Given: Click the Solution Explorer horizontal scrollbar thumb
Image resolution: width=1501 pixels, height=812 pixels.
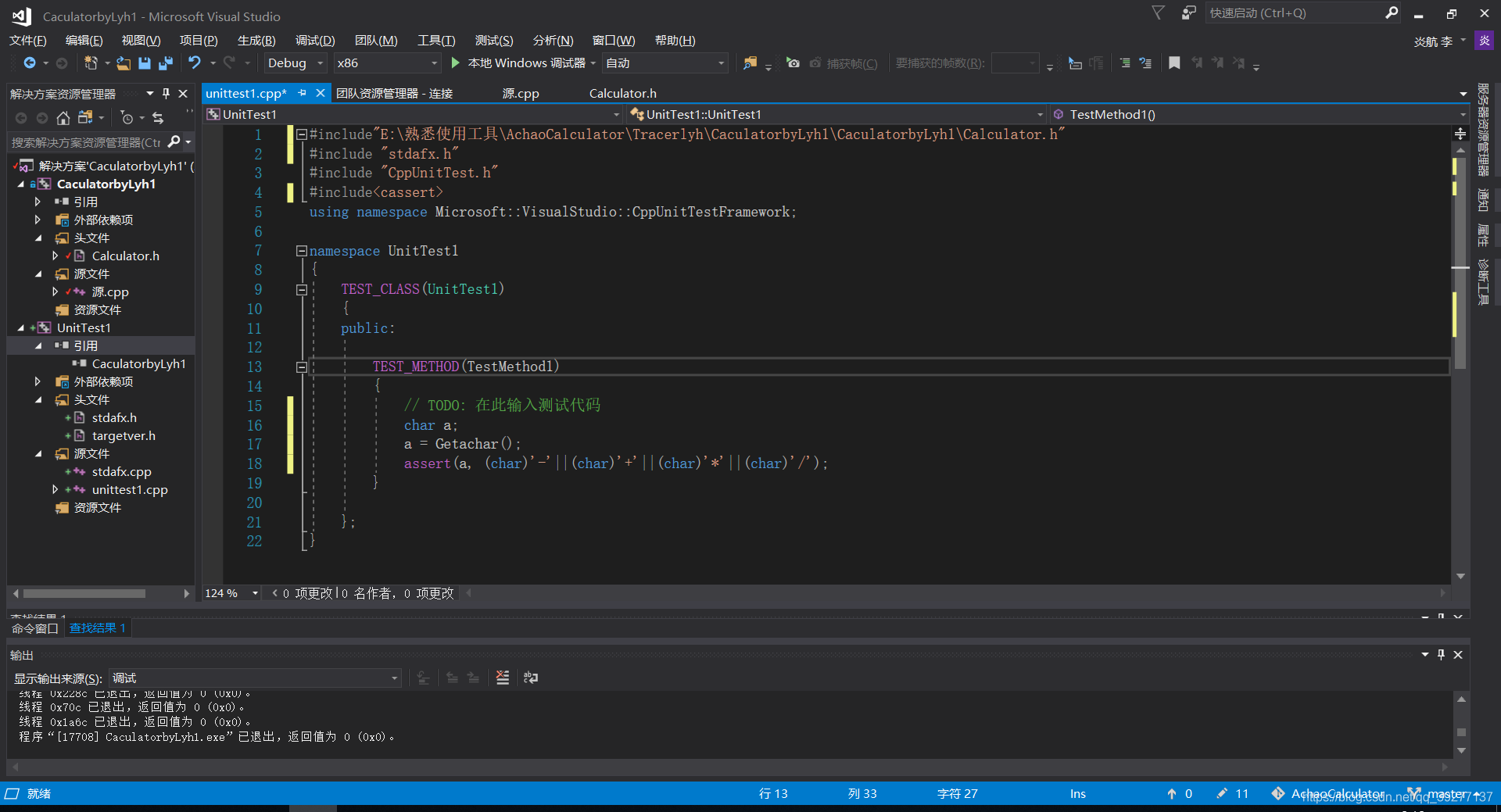Looking at the screenshot, I should click(x=84, y=593).
